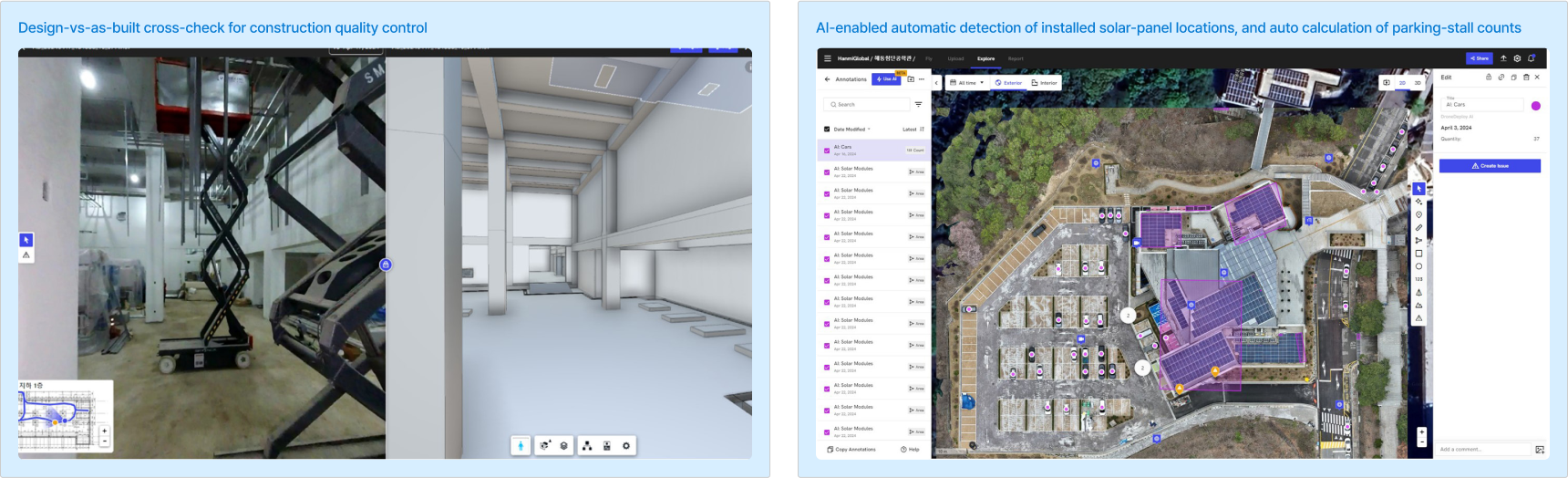Click the magenta annotation color swatch
The image size is (1568, 478).
click(1536, 106)
